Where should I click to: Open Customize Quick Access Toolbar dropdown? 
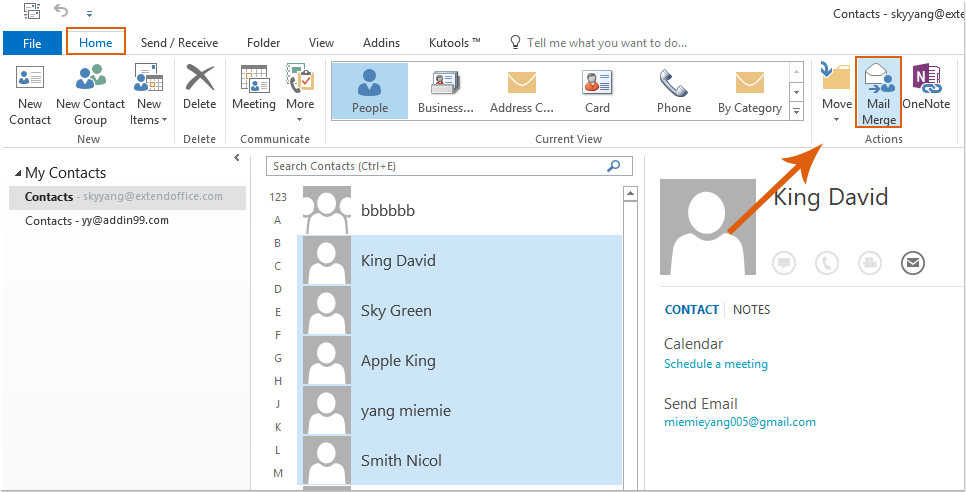[x=89, y=12]
